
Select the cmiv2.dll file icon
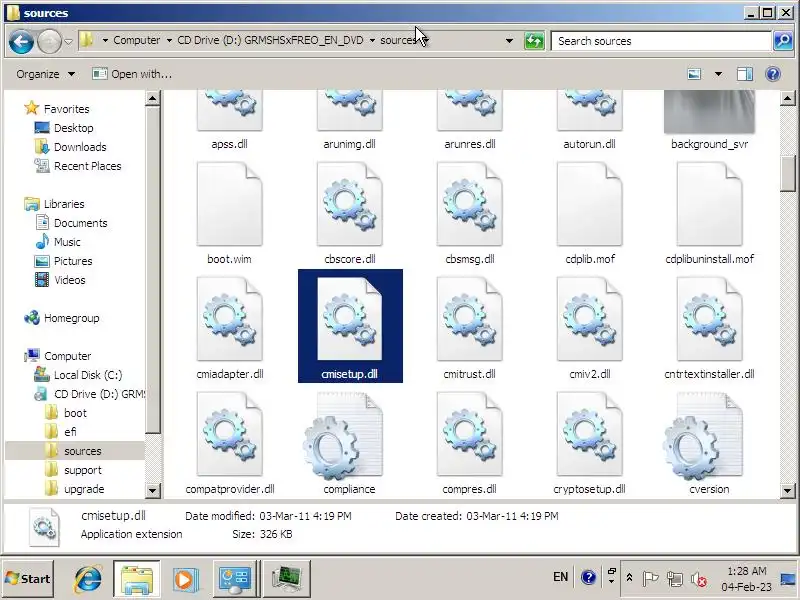(x=589, y=319)
